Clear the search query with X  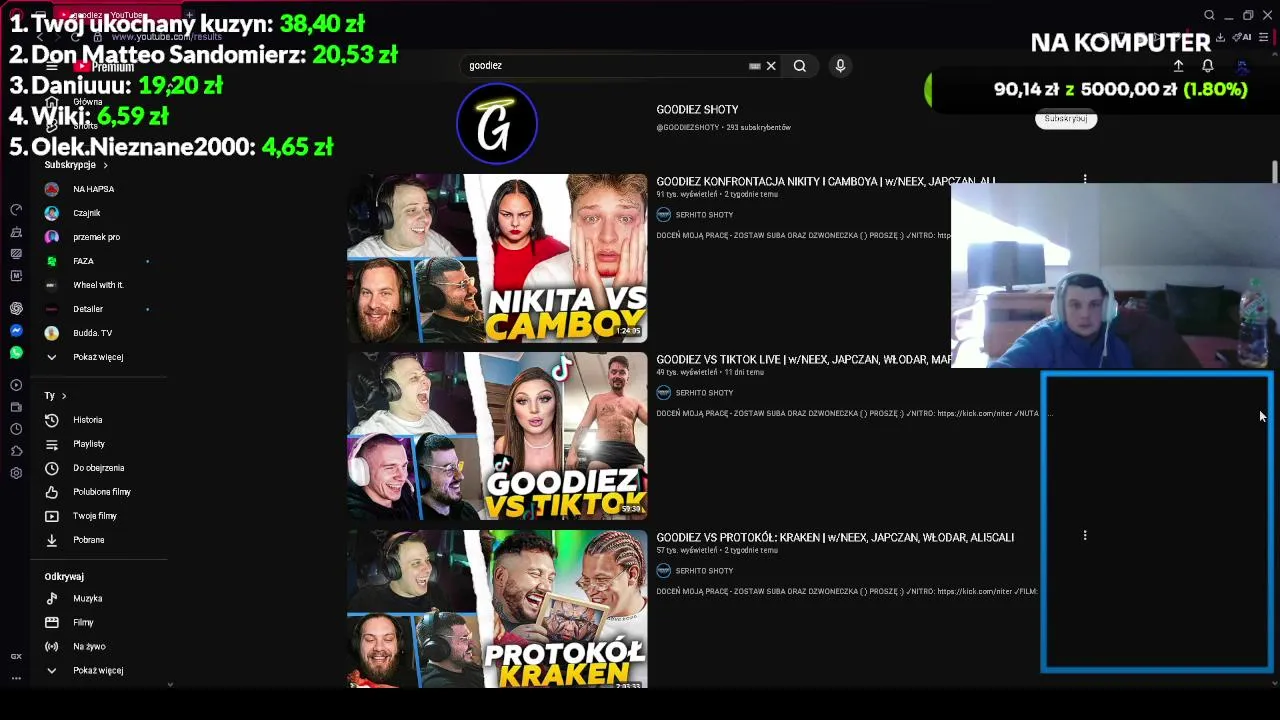(x=771, y=66)
